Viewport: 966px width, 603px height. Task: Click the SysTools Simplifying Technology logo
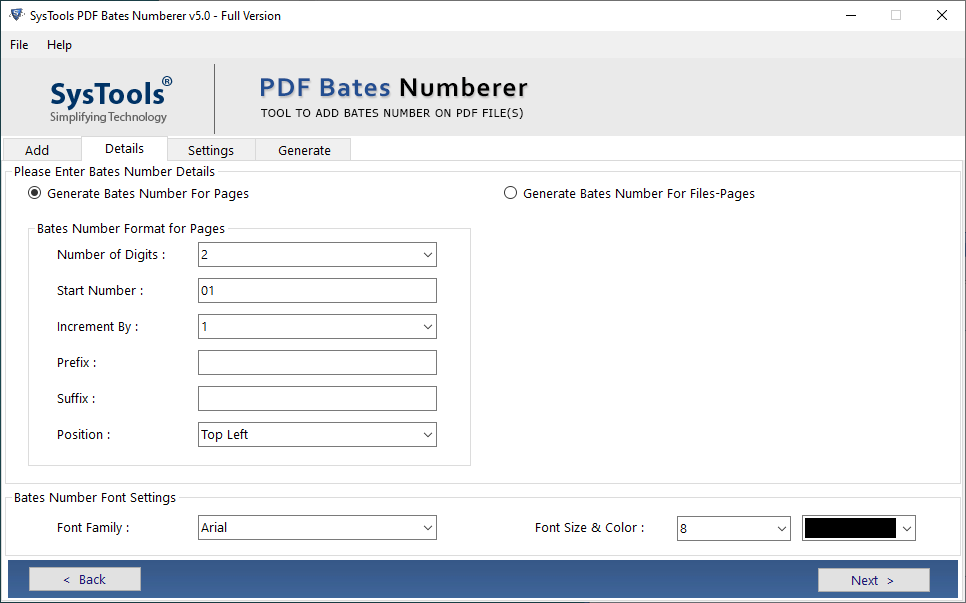point(110,100)
